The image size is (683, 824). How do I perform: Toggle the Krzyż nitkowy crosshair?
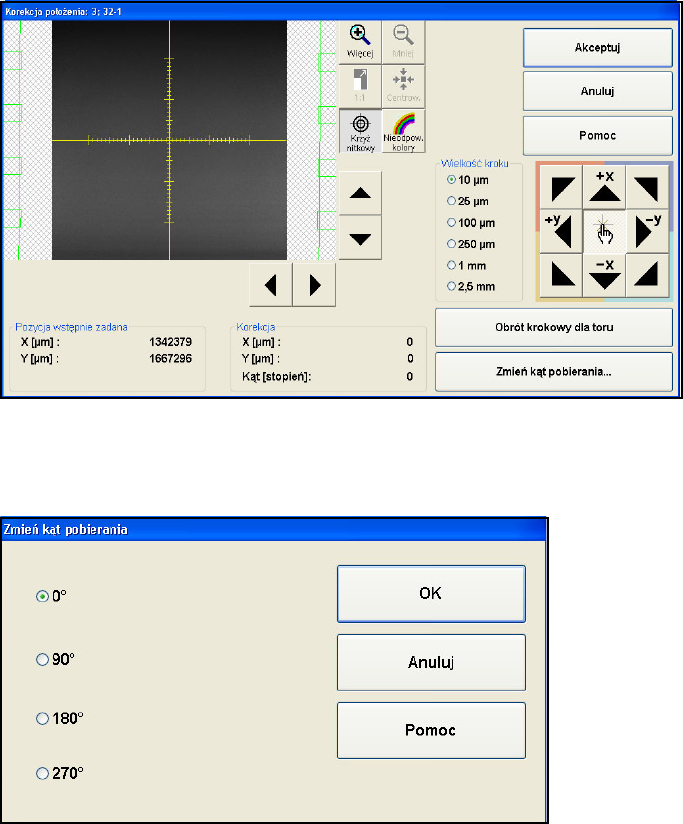coord(360,131)
